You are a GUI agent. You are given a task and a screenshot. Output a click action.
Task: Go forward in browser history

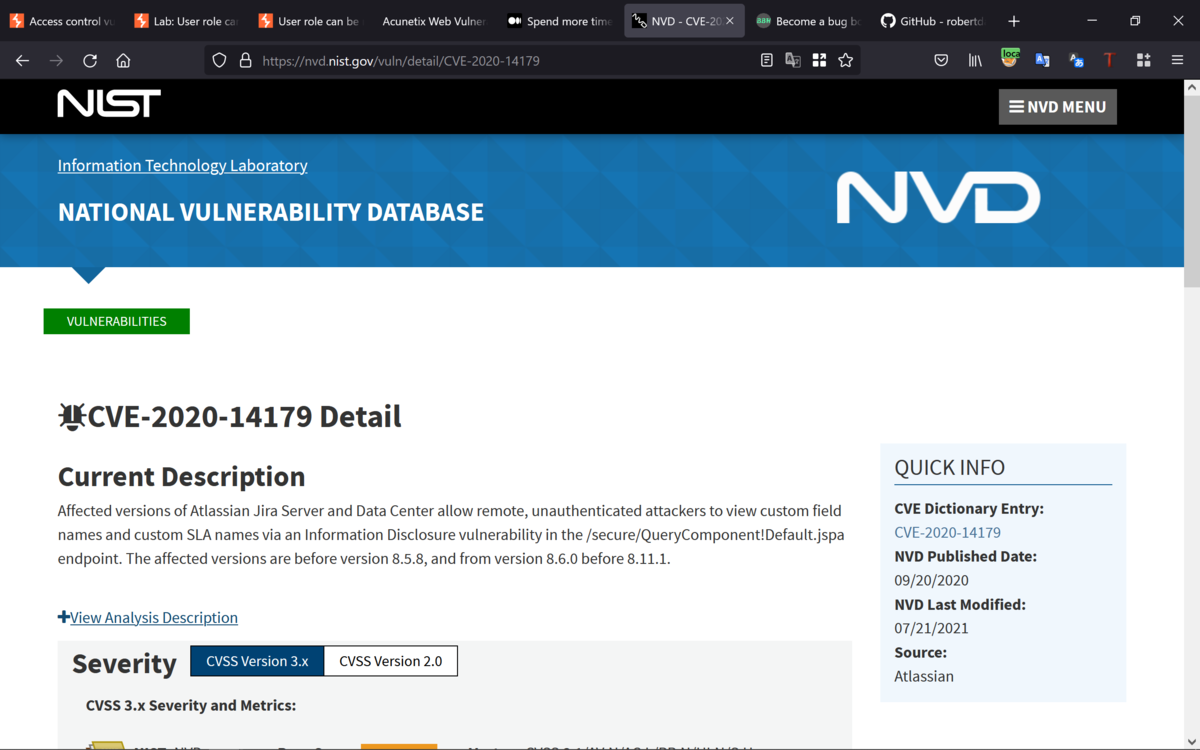(56, 61)
